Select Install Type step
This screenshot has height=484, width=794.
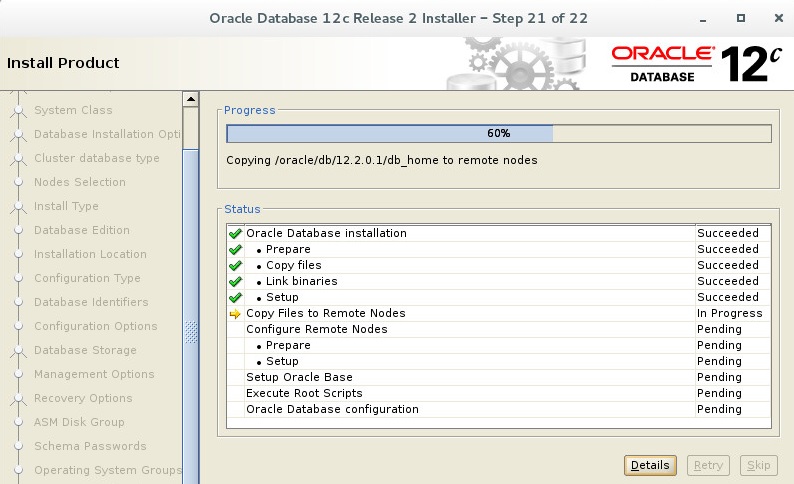tap(66, 206)
